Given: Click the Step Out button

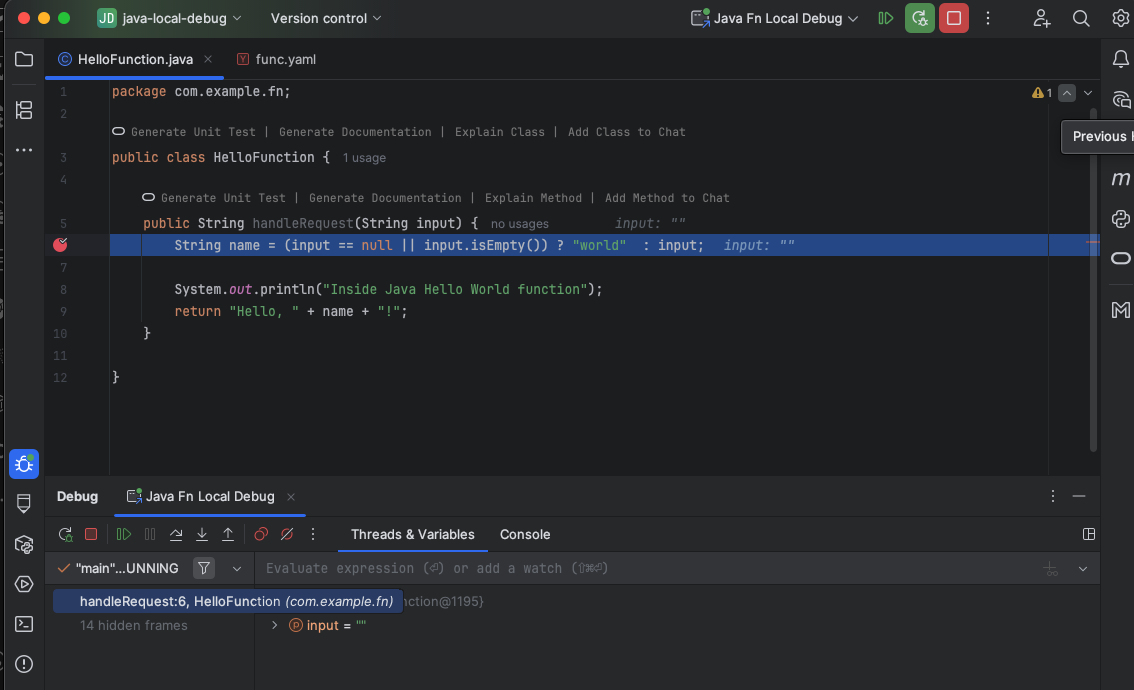Looking at the screenshot, I should (x=228, y=534).
